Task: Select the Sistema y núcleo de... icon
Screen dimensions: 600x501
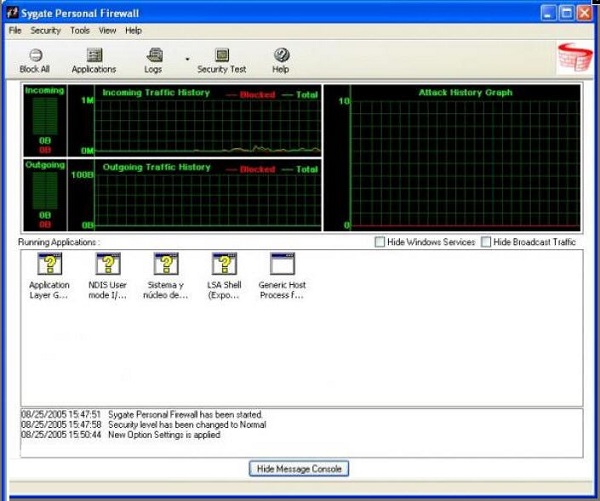Action: tap(166, 263)
